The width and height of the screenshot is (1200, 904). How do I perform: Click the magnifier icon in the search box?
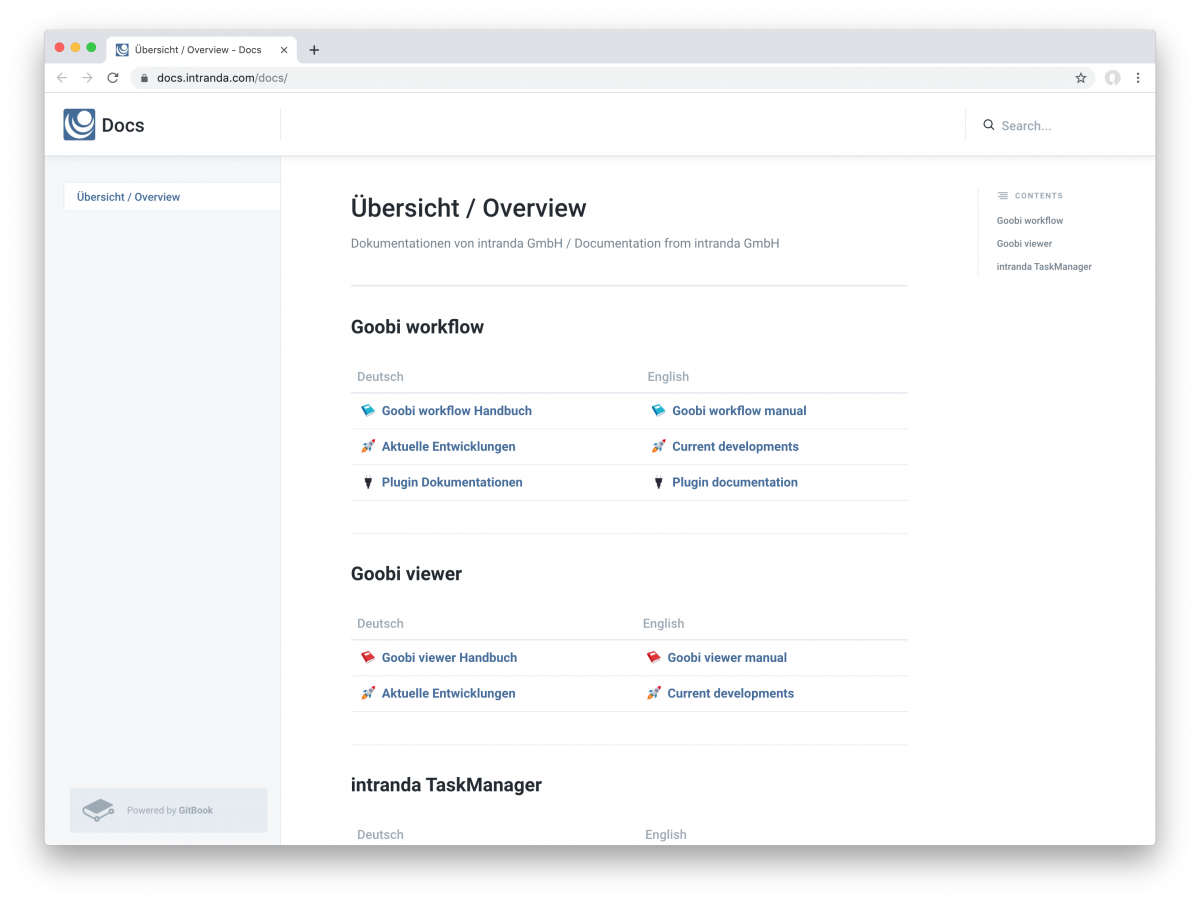tap(988, 125)
